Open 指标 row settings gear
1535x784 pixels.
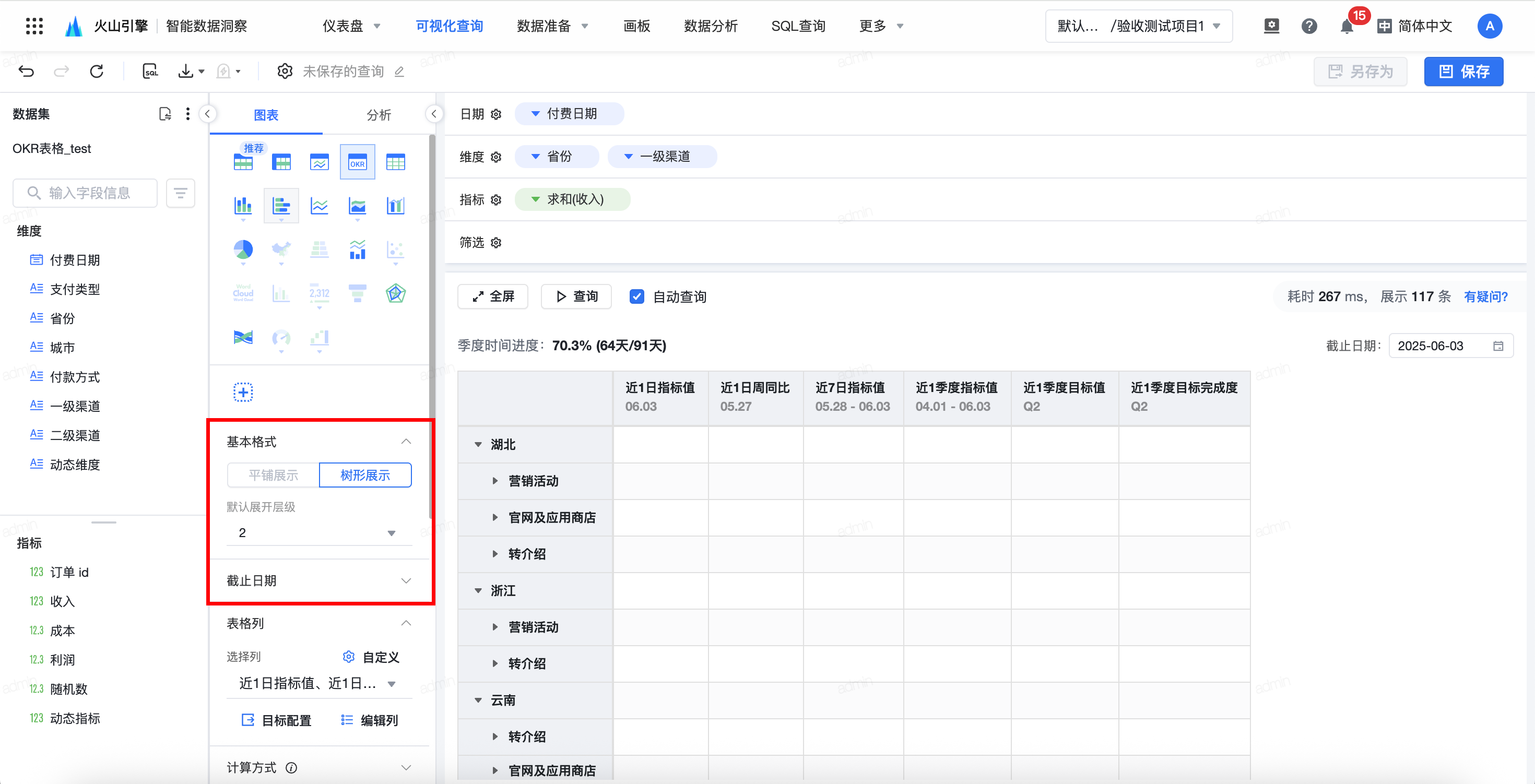496,200
